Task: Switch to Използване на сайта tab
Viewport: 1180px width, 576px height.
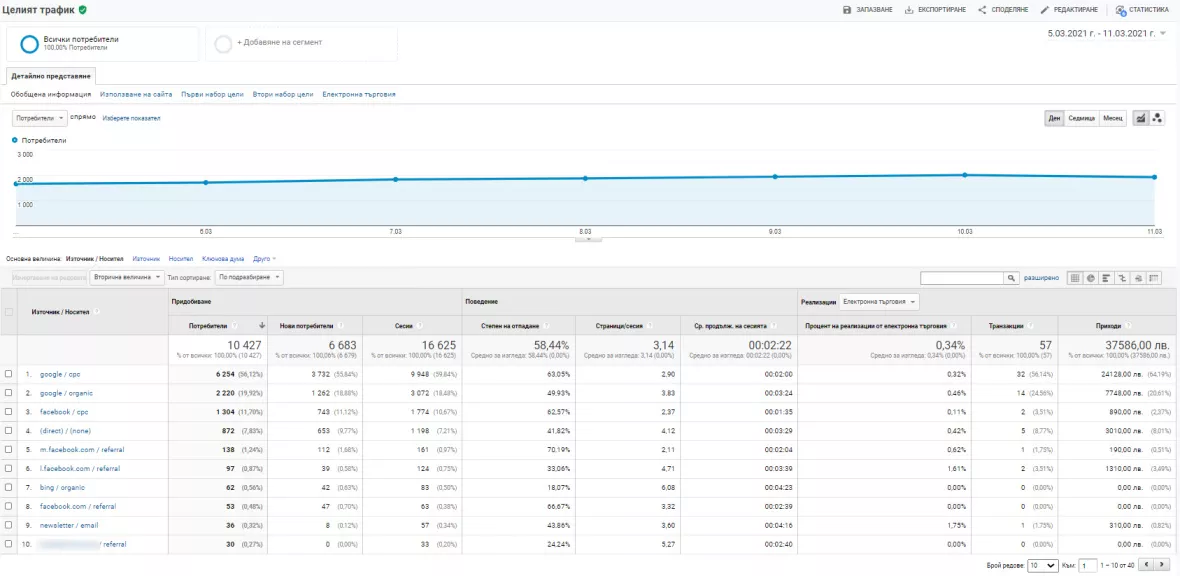Action: (136, 95)
